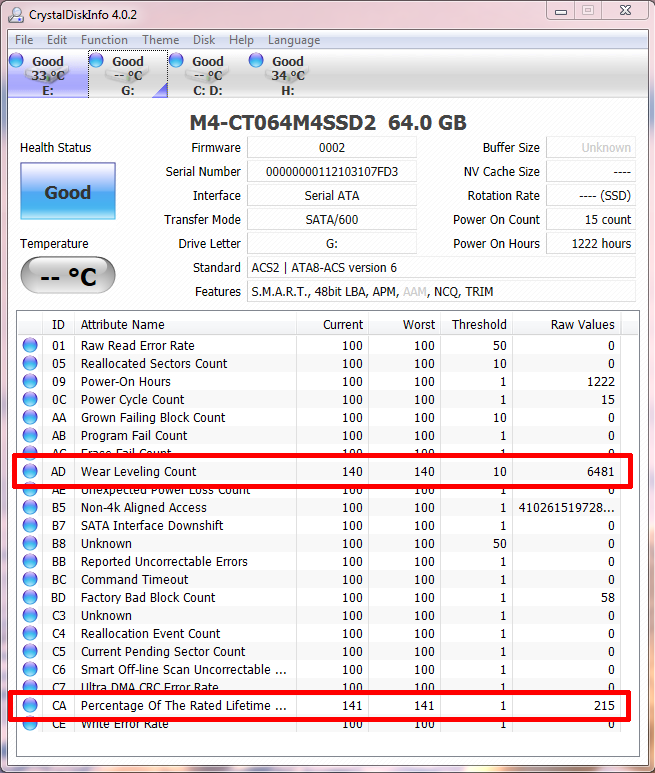
Task: Open the Theme menu
Action: [161, 40]
